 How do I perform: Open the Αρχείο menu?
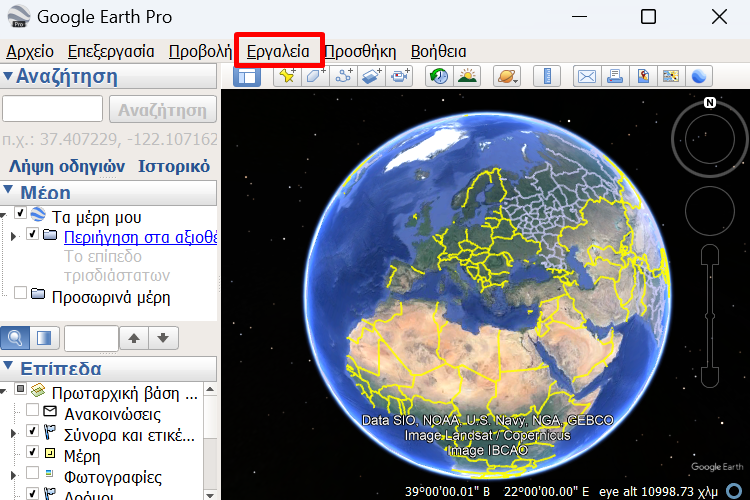(30, 51)
